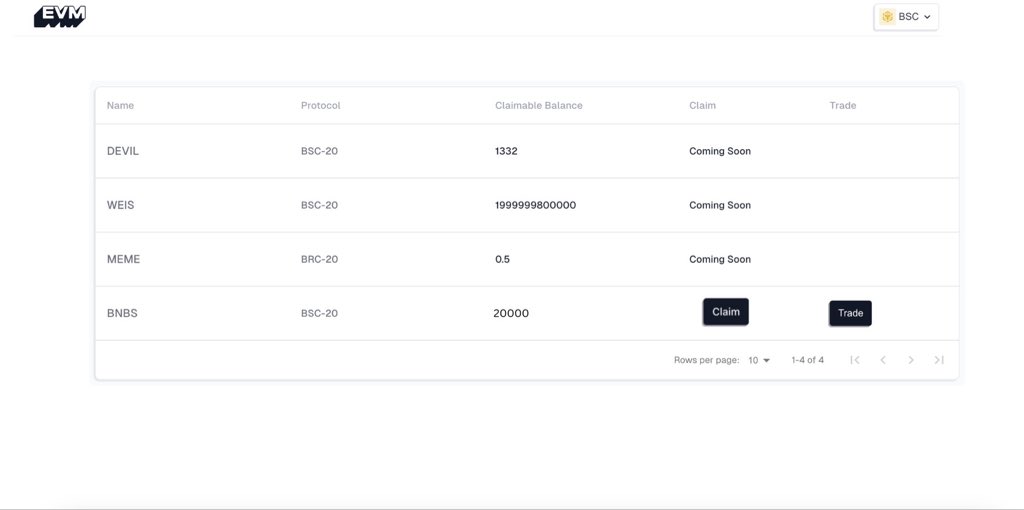
Task: Click the EVM logo
Action: [59, 16]
